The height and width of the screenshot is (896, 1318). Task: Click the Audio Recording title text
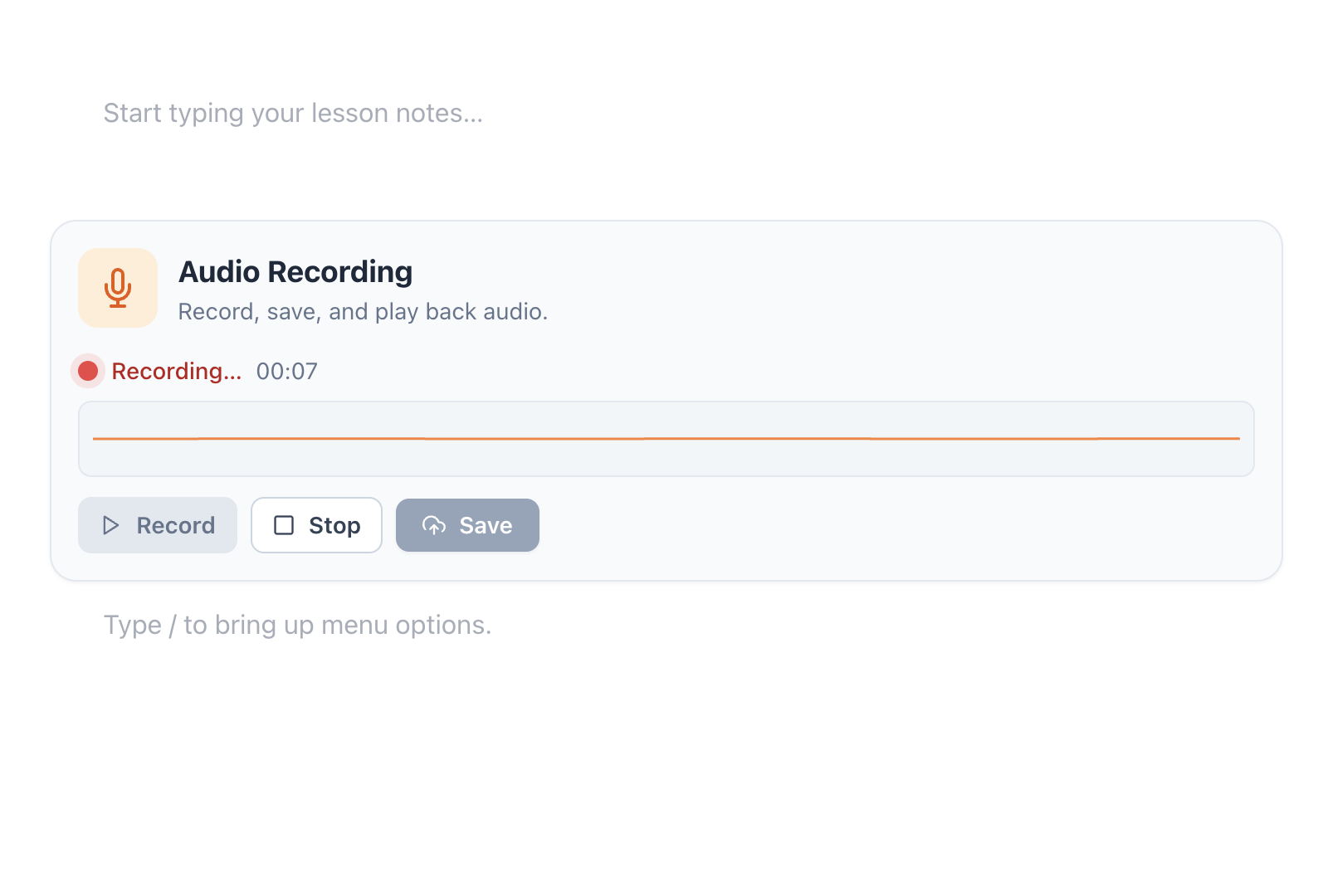coord(295,271)
